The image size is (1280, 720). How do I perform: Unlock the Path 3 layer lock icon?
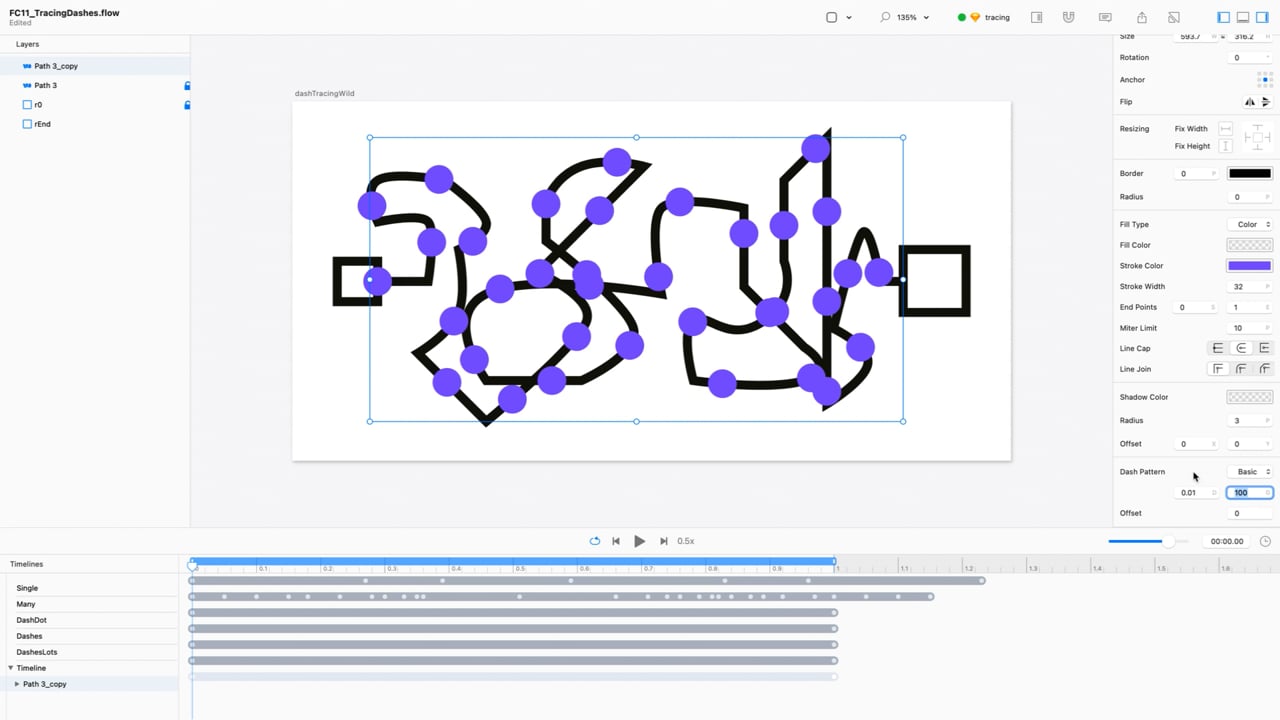click(187, 85)
